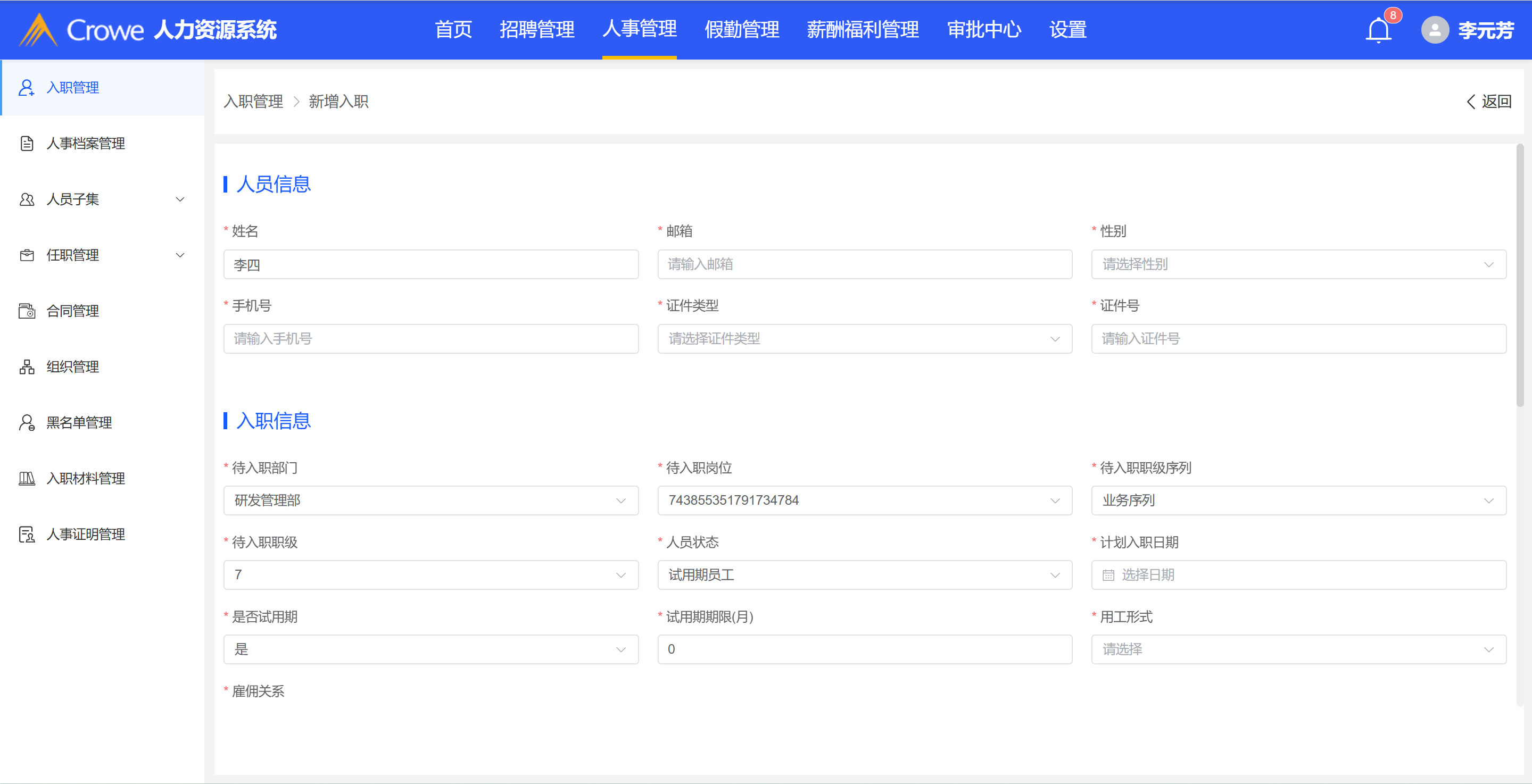Click the 入职材料管理 books icon
The image size is (1532, 784).
coord(27,479)
